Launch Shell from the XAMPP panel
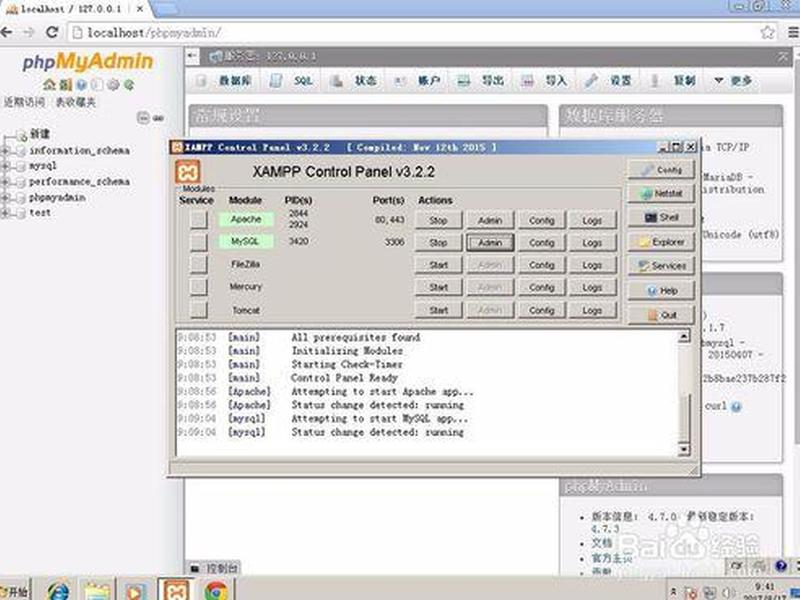 (x=661, y=218)
